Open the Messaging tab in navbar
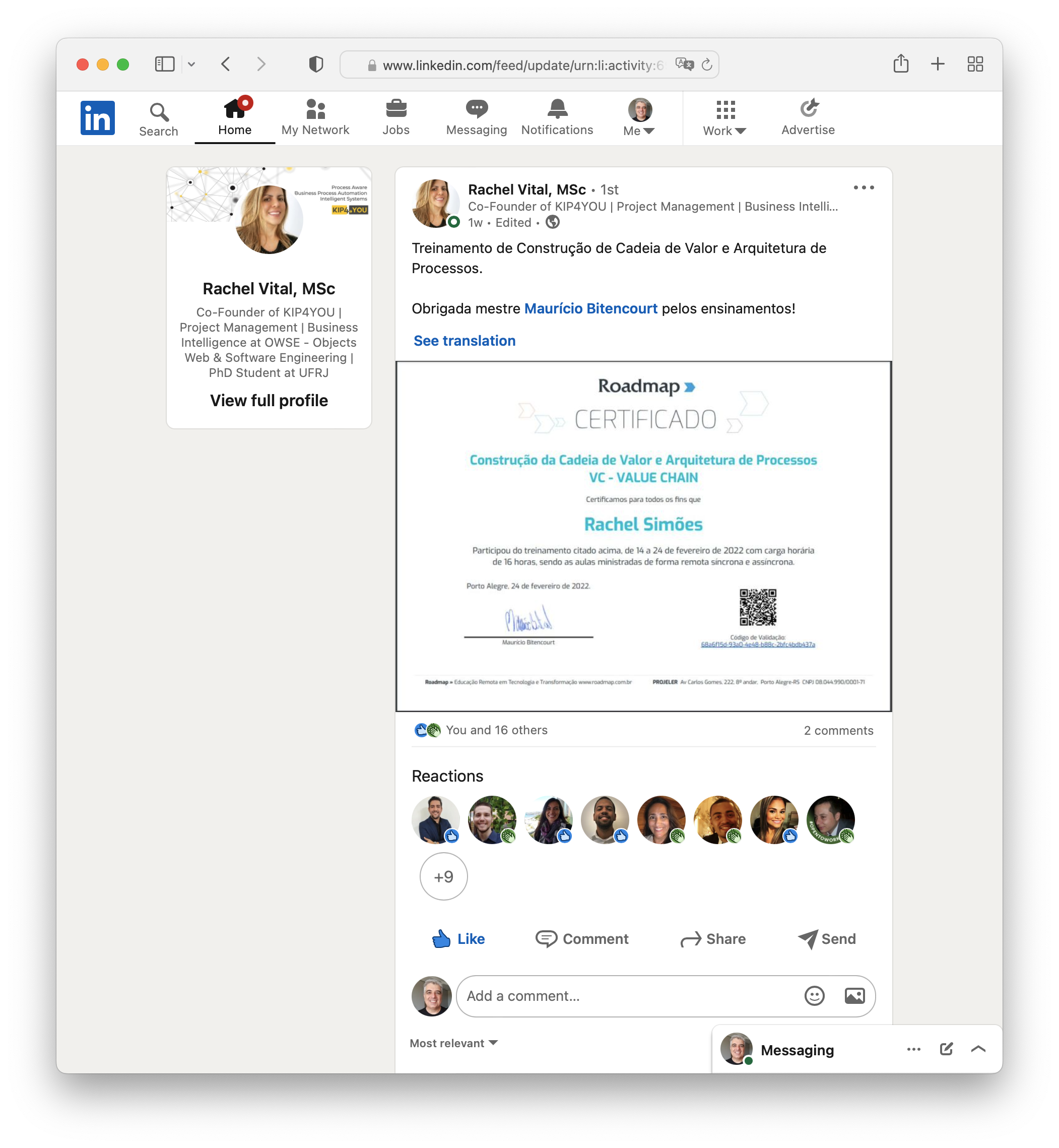1059x1148 pixels. click(476, 117)
